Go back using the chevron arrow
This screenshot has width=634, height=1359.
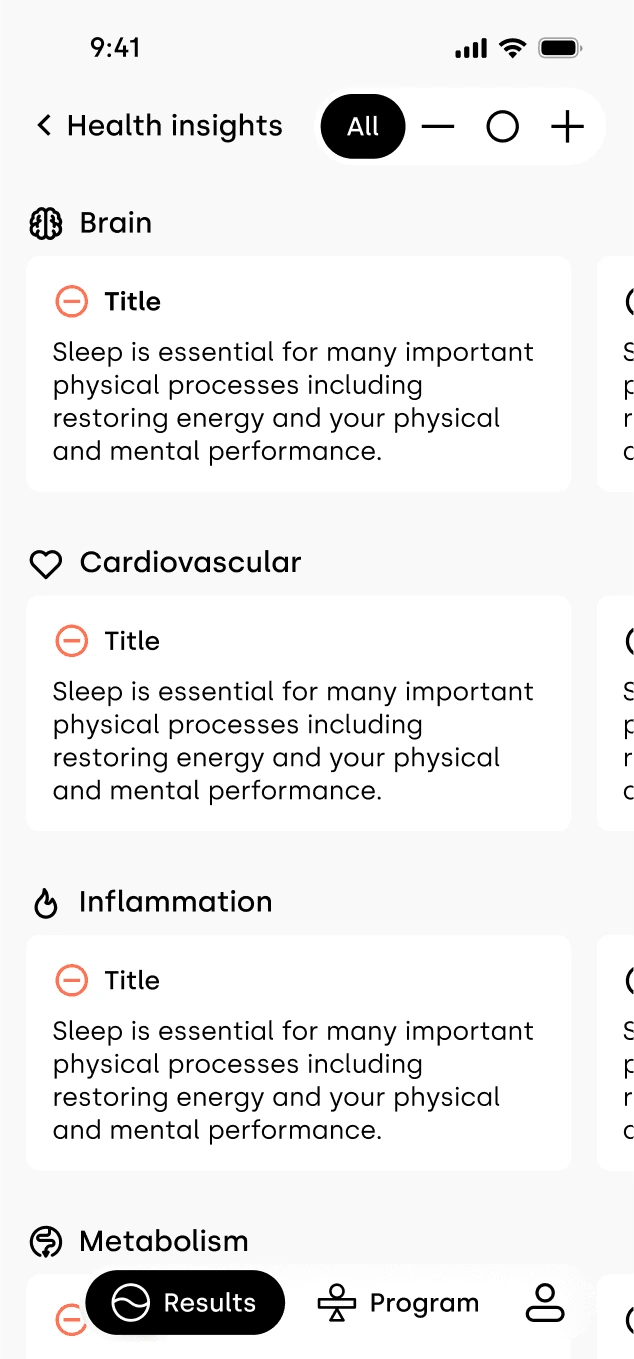[44, 126]
